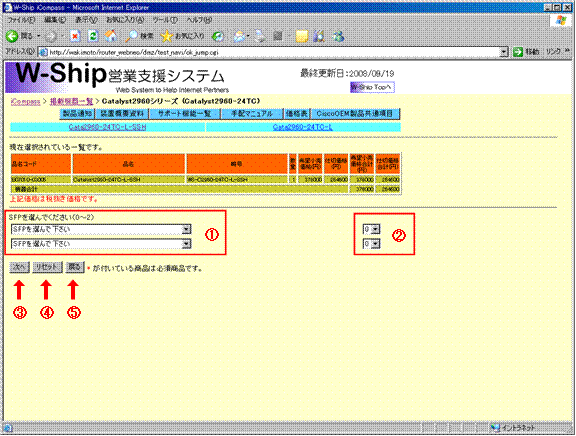
Task: Open the ファイル(F) menu
Action: tap(22, 20)
